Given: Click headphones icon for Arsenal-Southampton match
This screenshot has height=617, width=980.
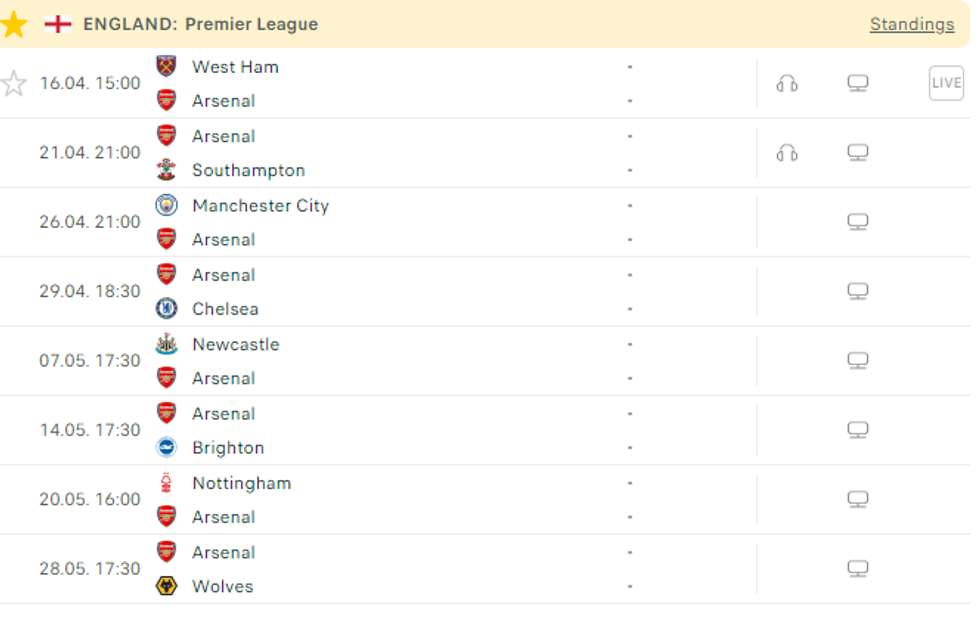Looking at the screenshot, I should coord(787,153).
